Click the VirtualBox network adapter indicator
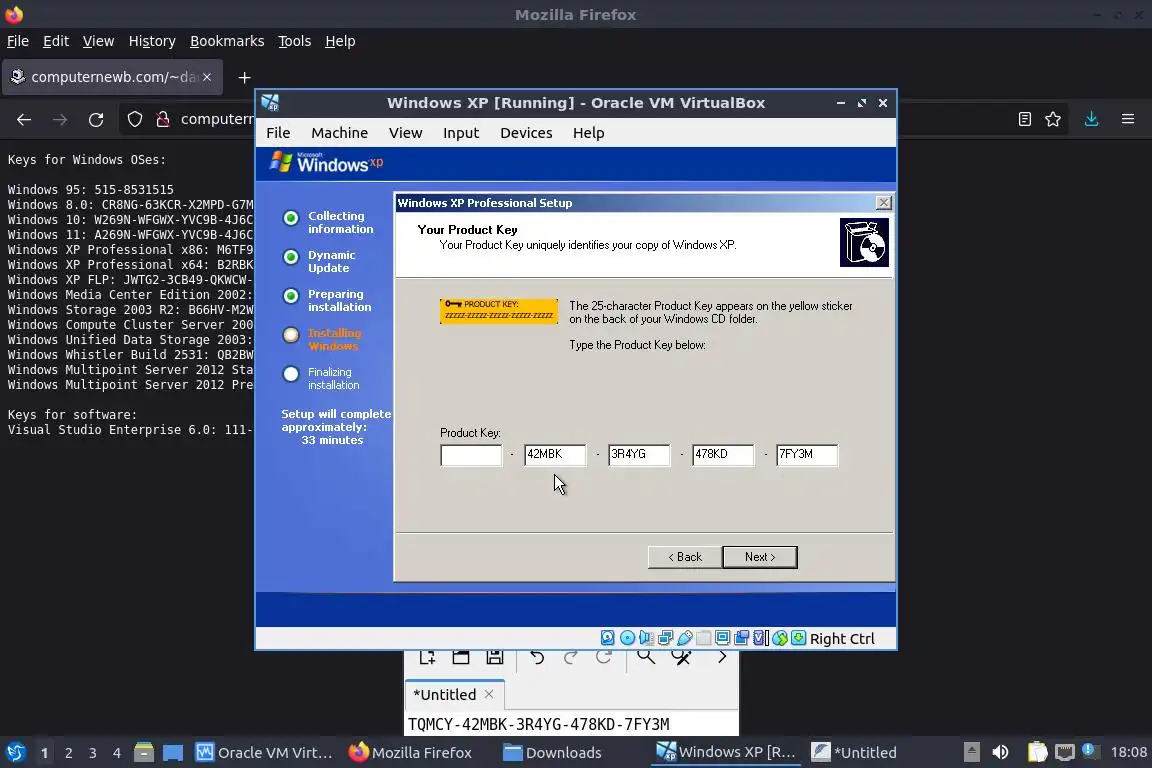 coord(665,638)
